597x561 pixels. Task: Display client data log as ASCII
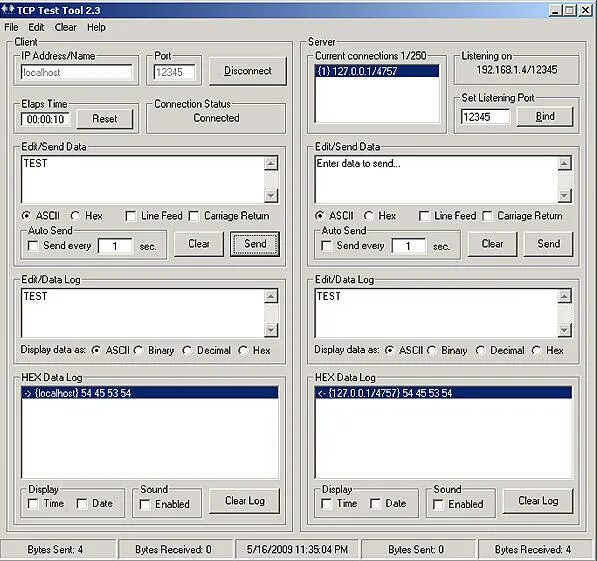(x=96, y=350)
